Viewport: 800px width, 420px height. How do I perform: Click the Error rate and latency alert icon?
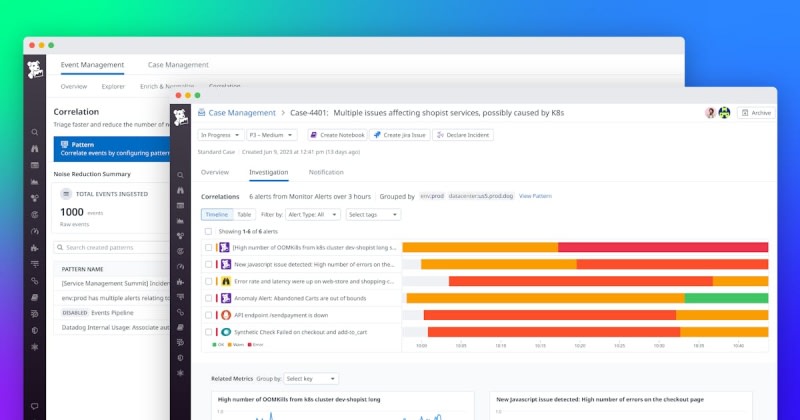[x=226, y=281]
